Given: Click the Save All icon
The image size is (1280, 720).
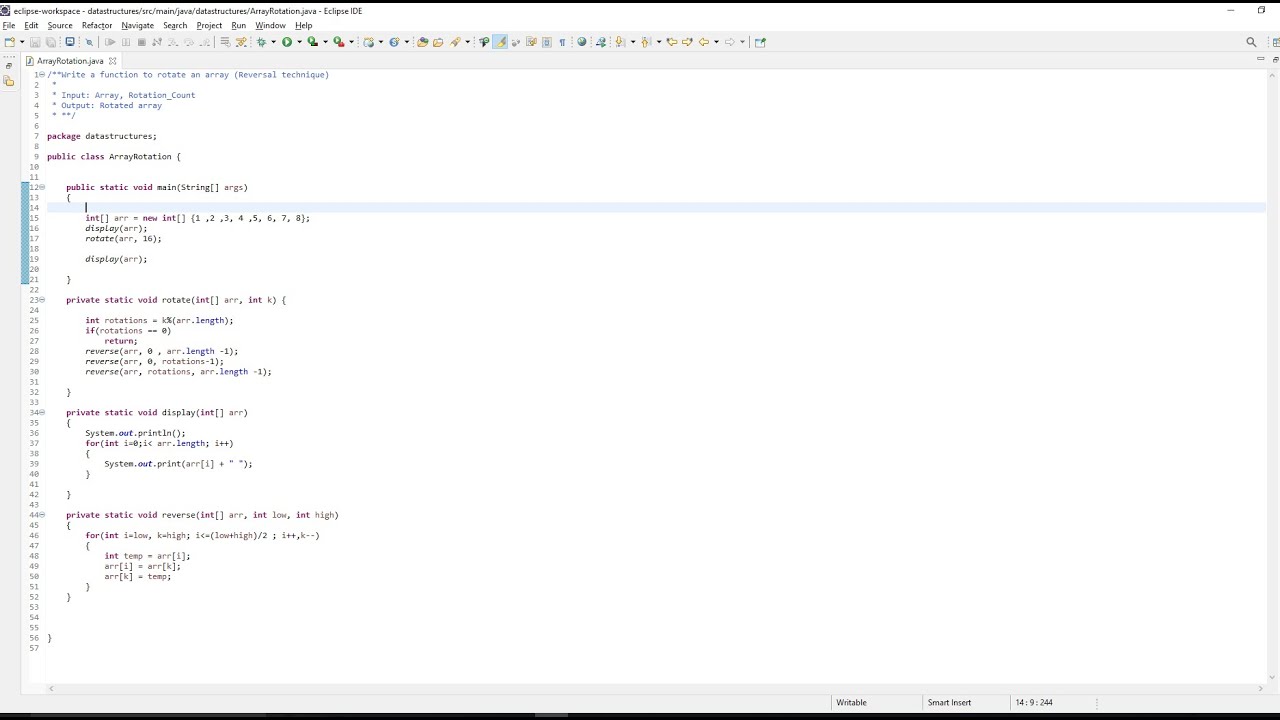Looking at the screenshot, I should tap(50, 42).
